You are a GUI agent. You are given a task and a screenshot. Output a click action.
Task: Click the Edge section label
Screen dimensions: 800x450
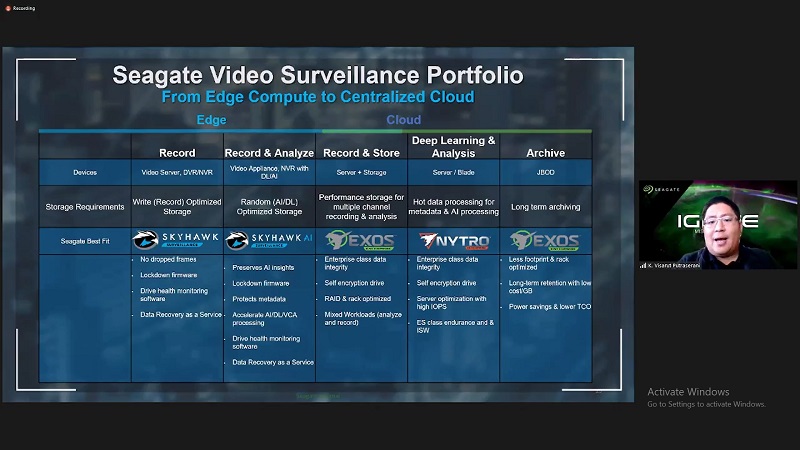pos(211,120)
